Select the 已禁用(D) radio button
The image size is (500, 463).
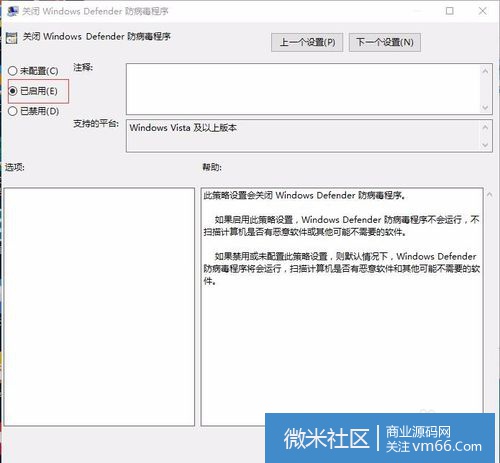13,111
